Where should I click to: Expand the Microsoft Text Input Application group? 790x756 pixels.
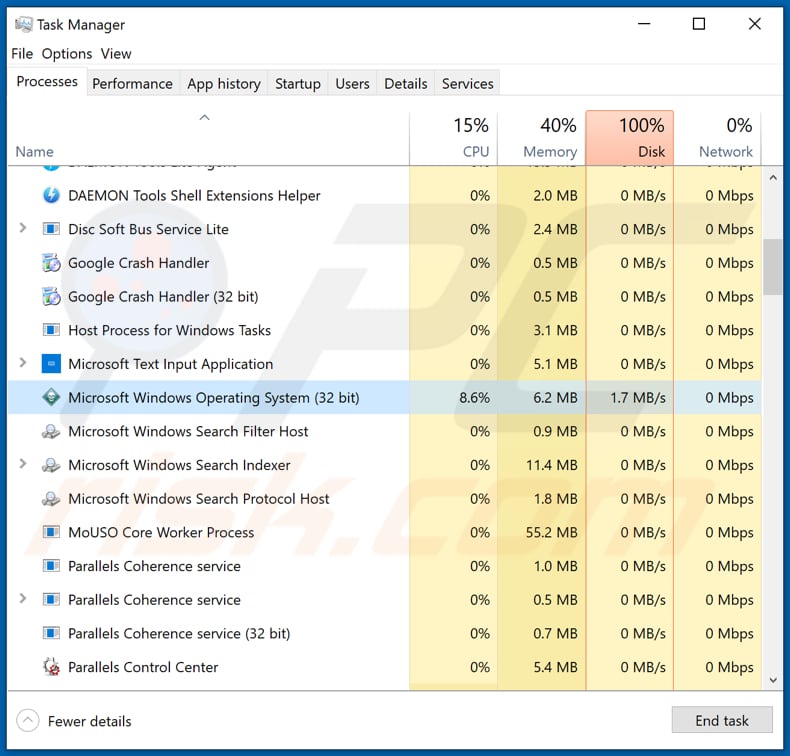pos(23,363)
